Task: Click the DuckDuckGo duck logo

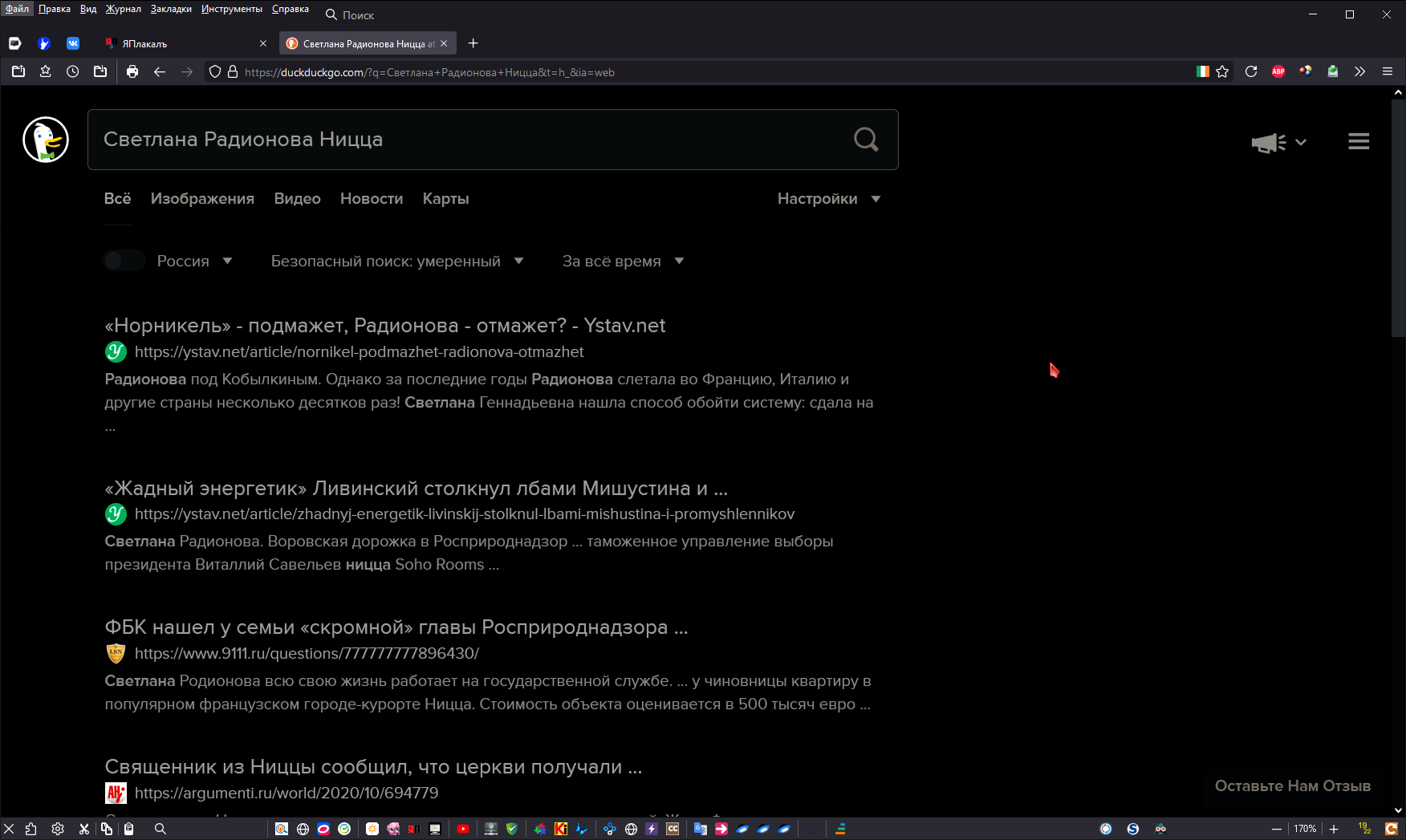Action: click(x=46, y=140)
